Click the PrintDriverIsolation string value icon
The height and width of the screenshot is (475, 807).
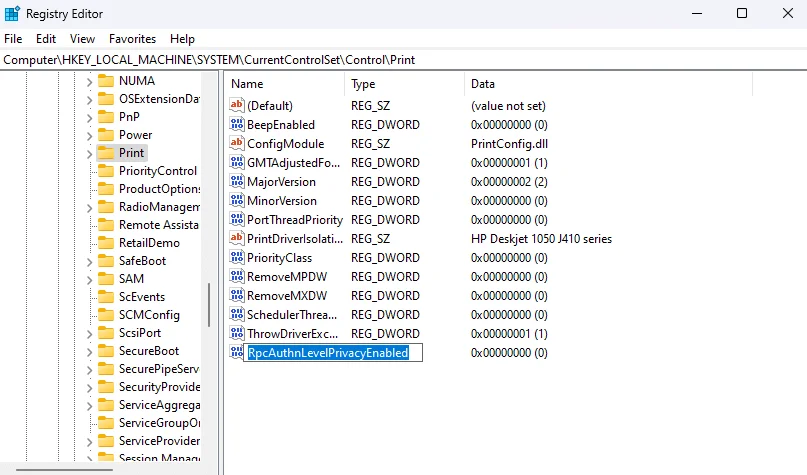tap(237, 238)
